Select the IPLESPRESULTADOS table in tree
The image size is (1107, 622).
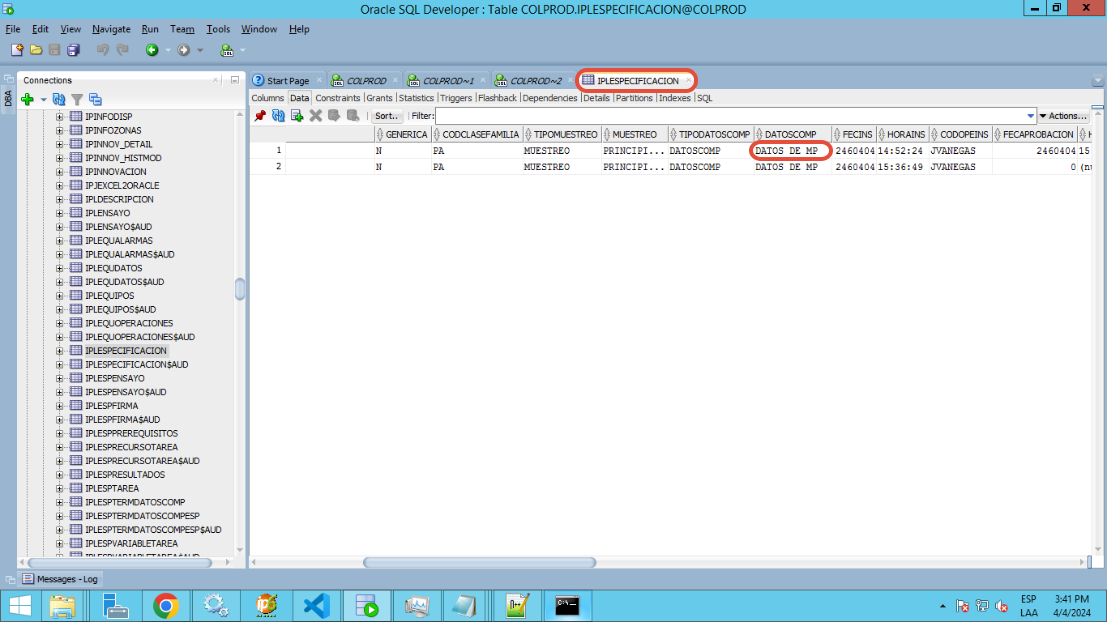pos(125,474)
